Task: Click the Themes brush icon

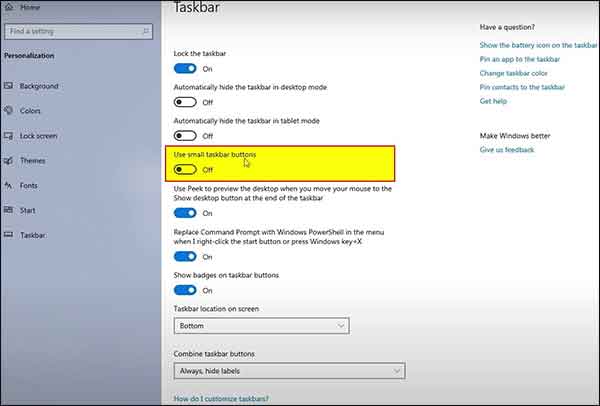Action: pyautogui.click(x=8, y=161)
